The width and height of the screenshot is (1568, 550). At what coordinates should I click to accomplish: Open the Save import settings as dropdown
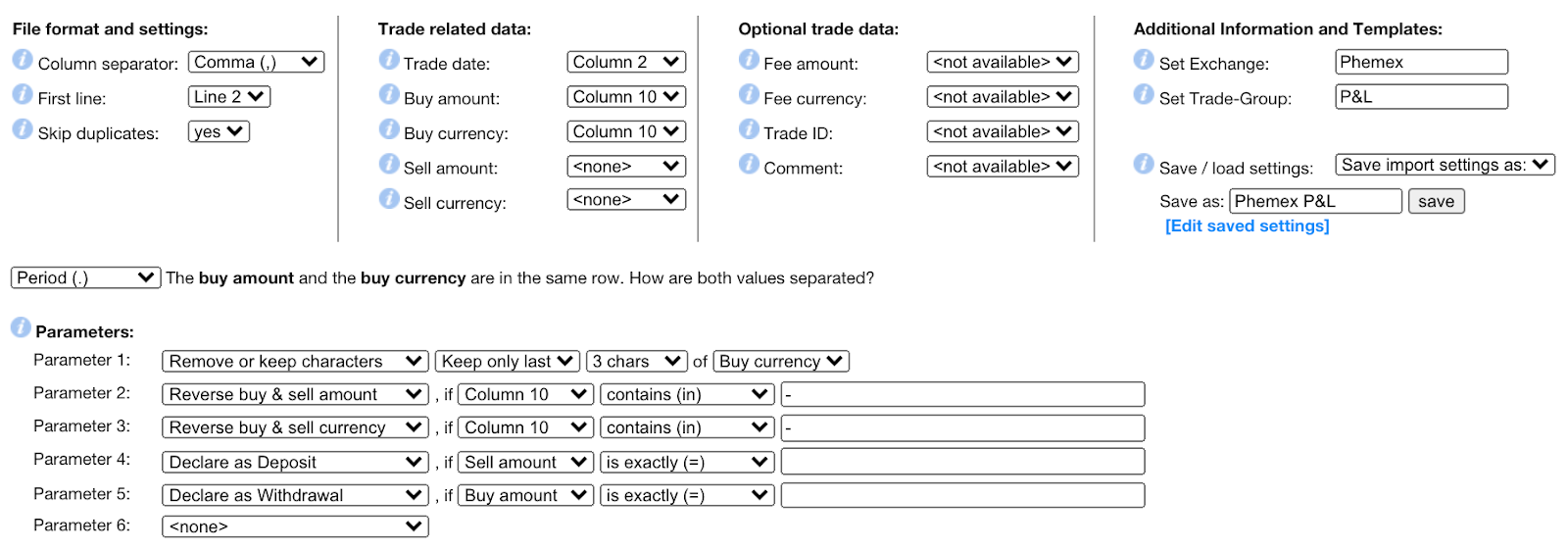1445,165
